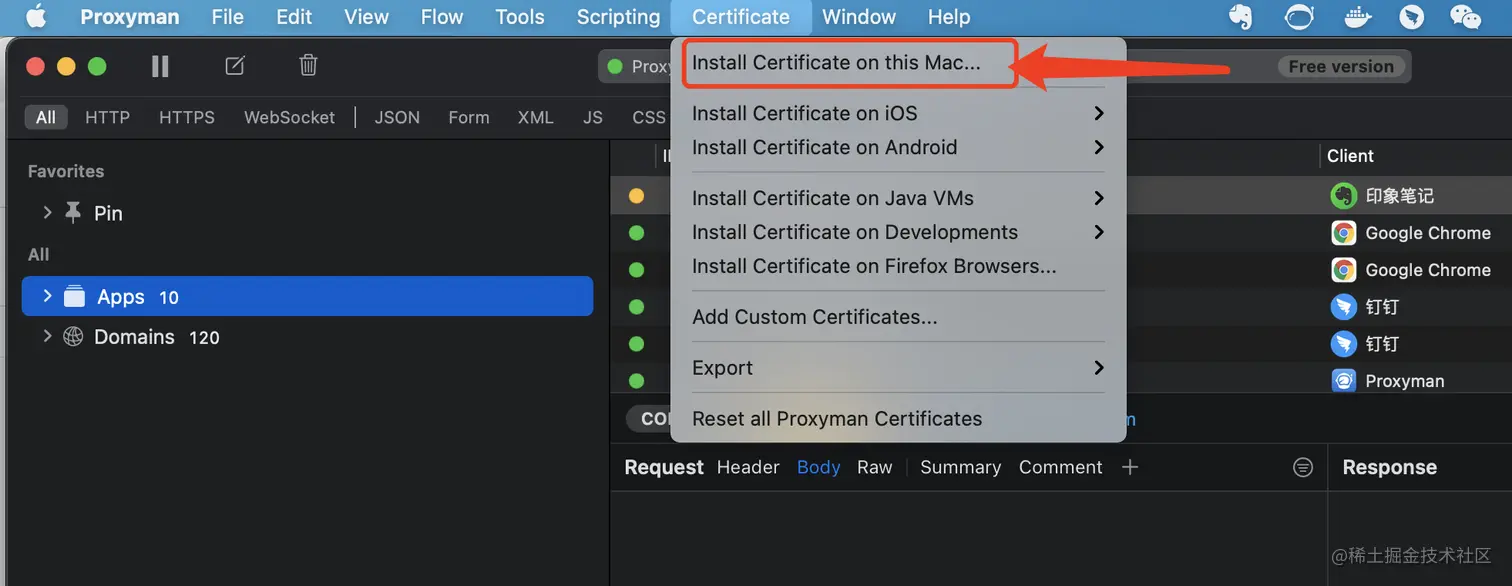This screenshot has width=1512, height=586.
Task: Toggle the JSON content filter
Action: tap(397, 117)
